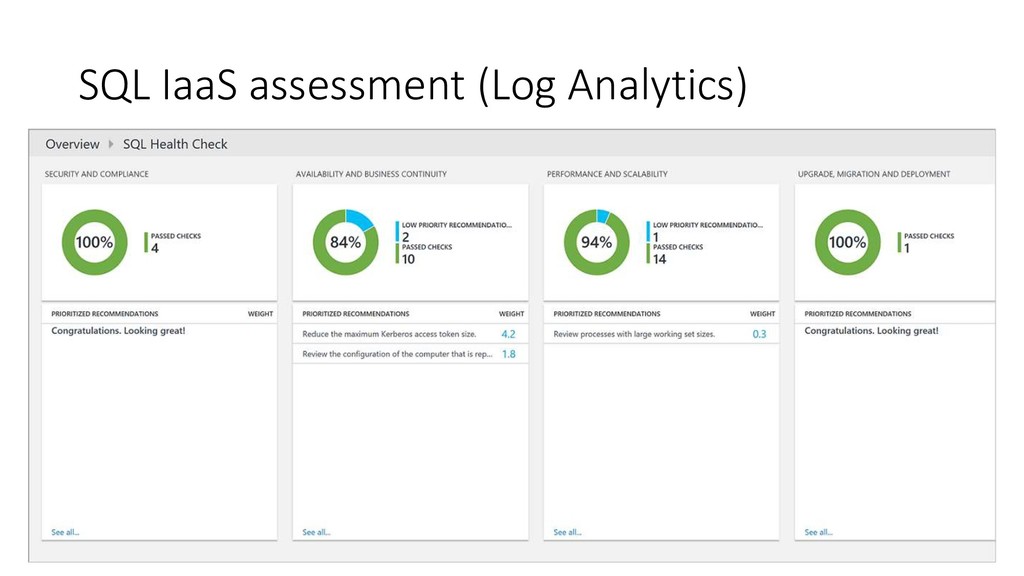Open Availability and Business Continuity 84% donut
Screen dimensions: 1024x576
[345, 242]
